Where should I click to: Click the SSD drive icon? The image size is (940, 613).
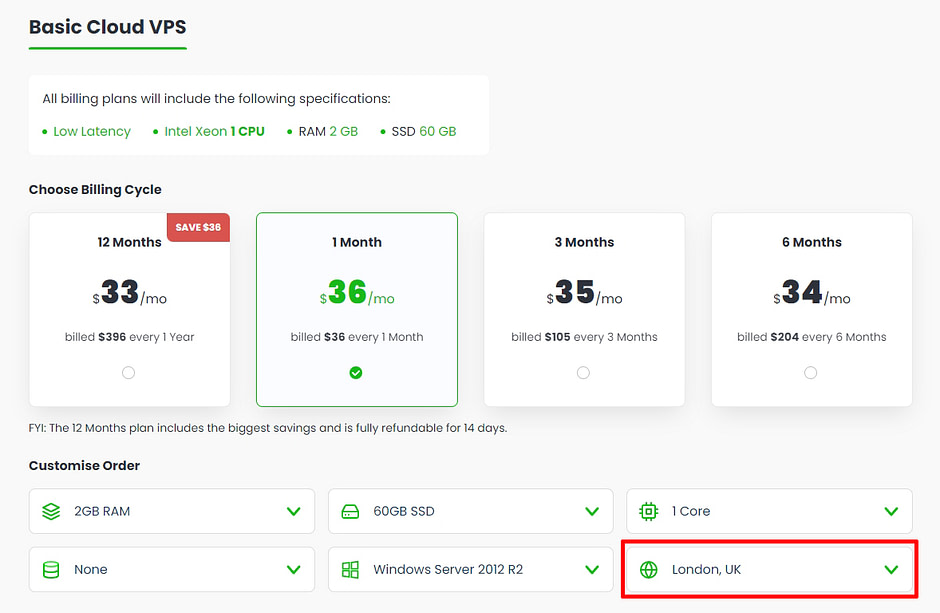(x=350, y=511)
